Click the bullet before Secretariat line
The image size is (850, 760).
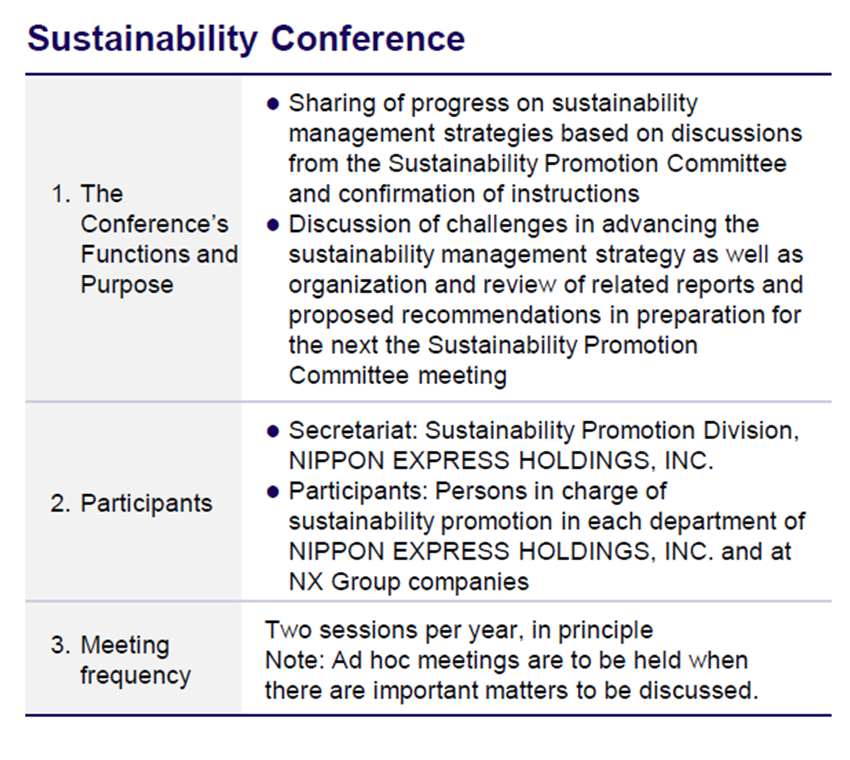(x=273, y=431)
